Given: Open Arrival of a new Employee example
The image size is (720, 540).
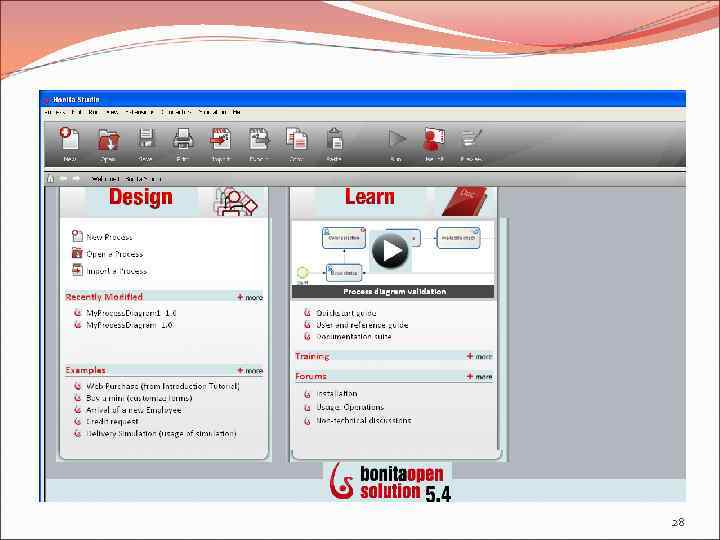Looking at the screenshot, I should pyautogui.click(x=134, y=410).
